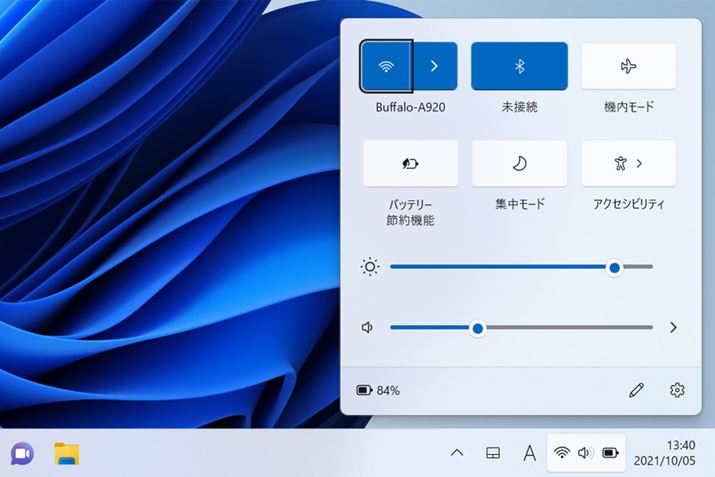This screenshot has width=715, height=477.
Task: Enable focus assist (集中モード)
Action: tap(519, 163)
